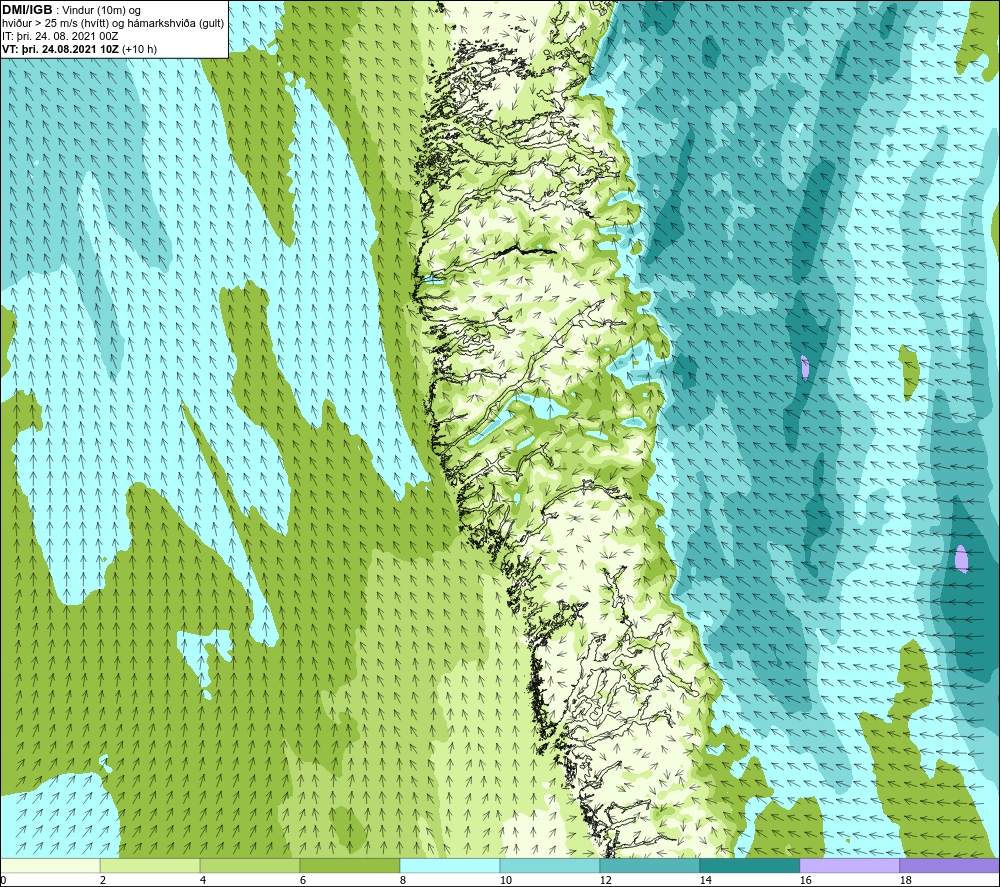Click the purple above-18 m/s legend swatch

949,865
